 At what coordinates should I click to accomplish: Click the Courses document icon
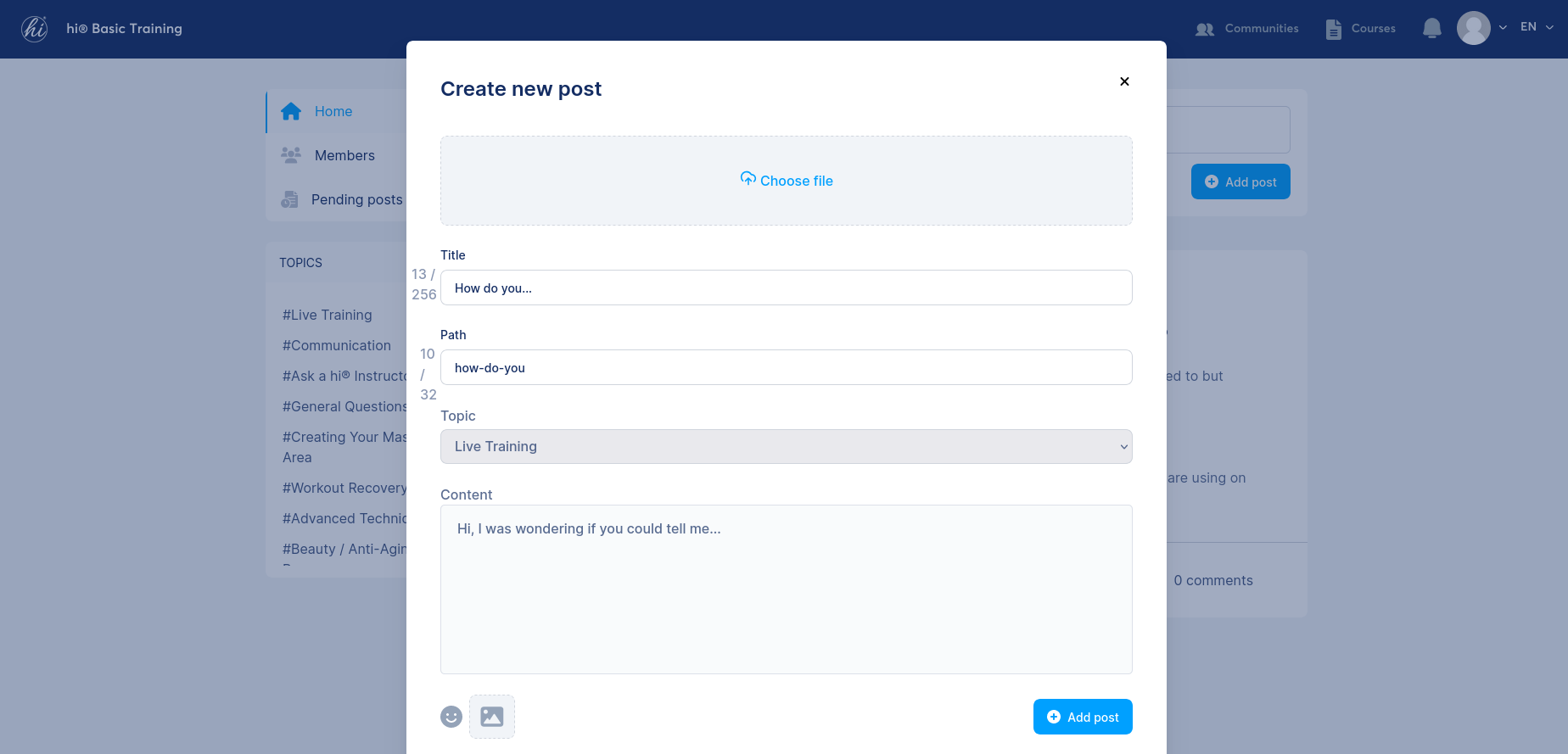point(1334,29)
